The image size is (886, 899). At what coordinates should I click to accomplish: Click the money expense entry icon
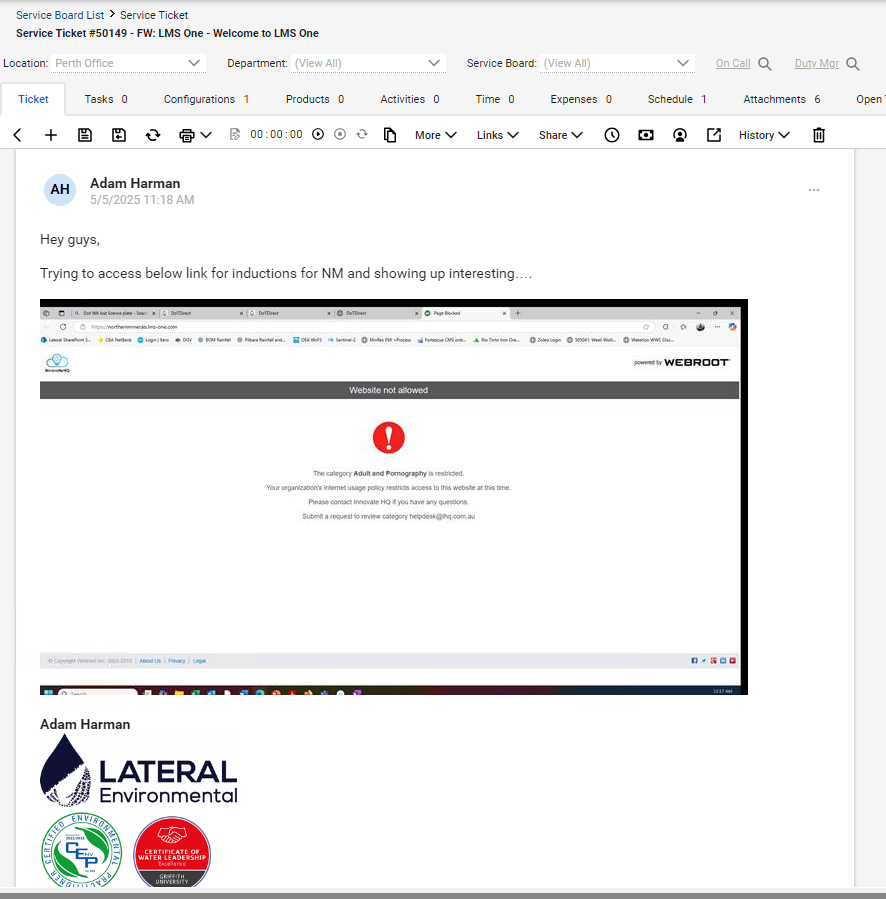tap(646, 135)
